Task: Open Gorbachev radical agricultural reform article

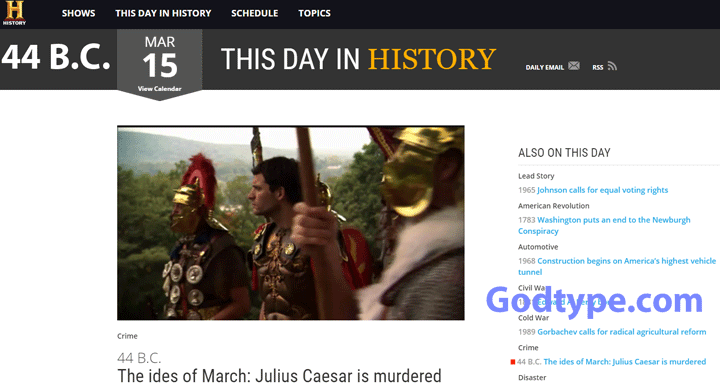Action: (622, 332)
